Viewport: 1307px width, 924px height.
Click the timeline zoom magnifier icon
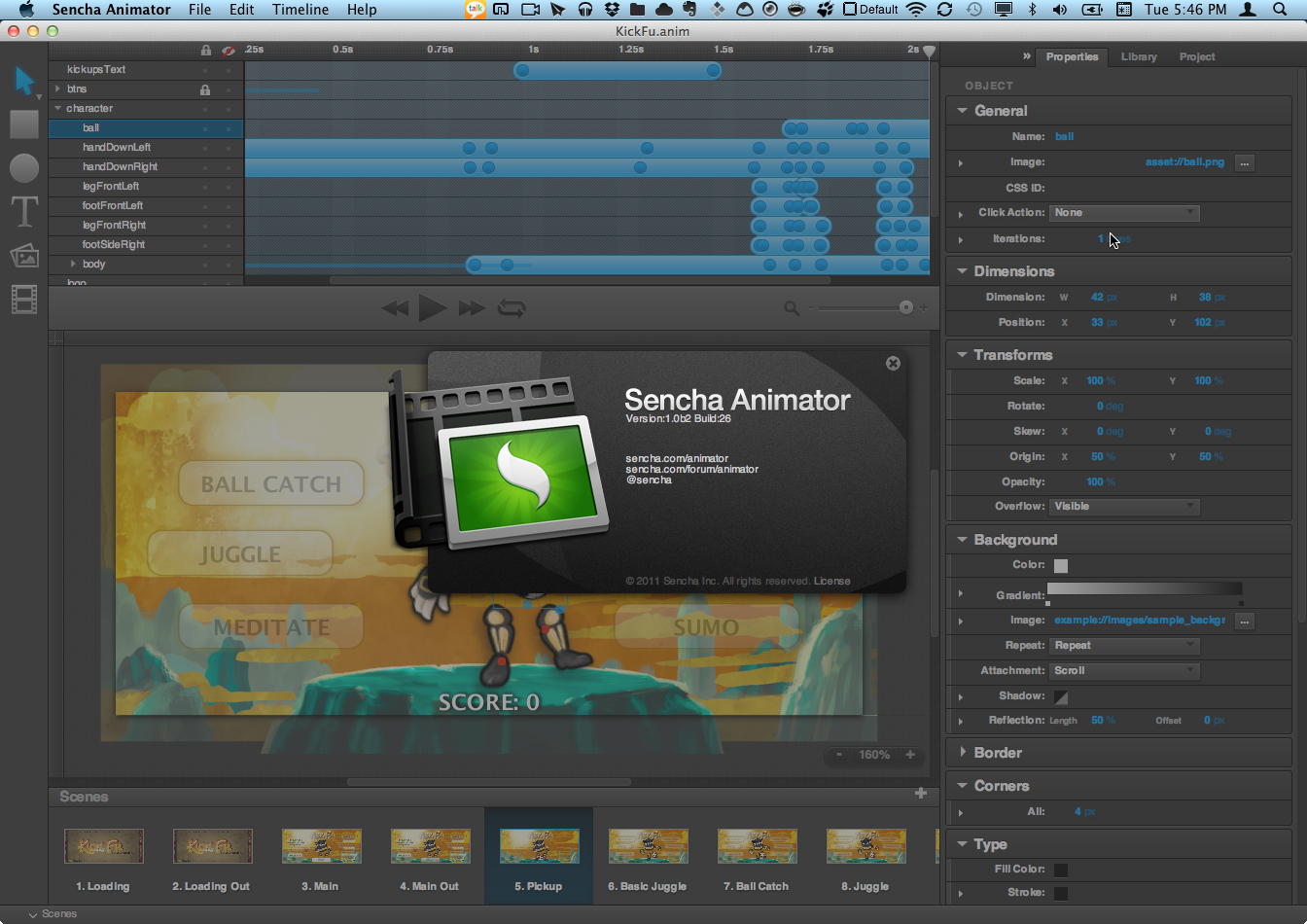click(x=792, y=308)
